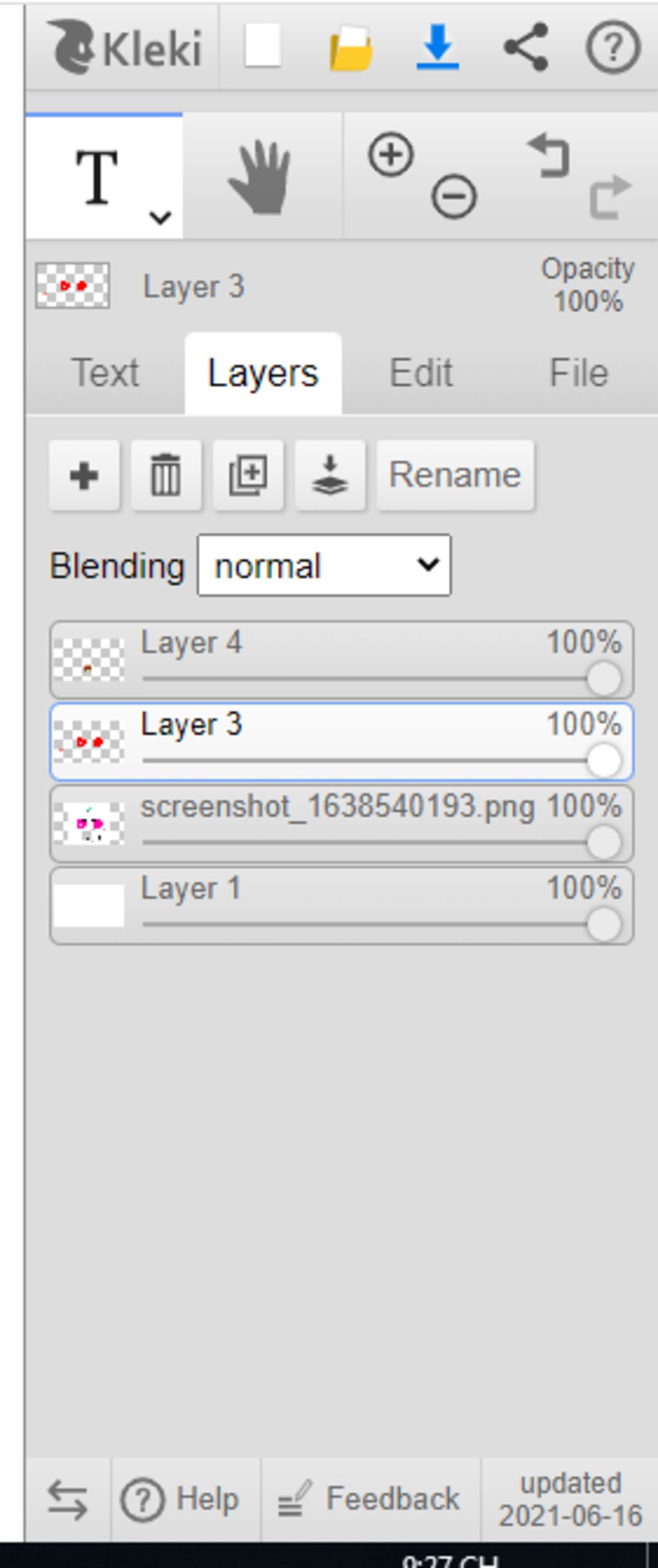Expand the Text tool chevron menu
658x1568 pixels.
[159, 218]
